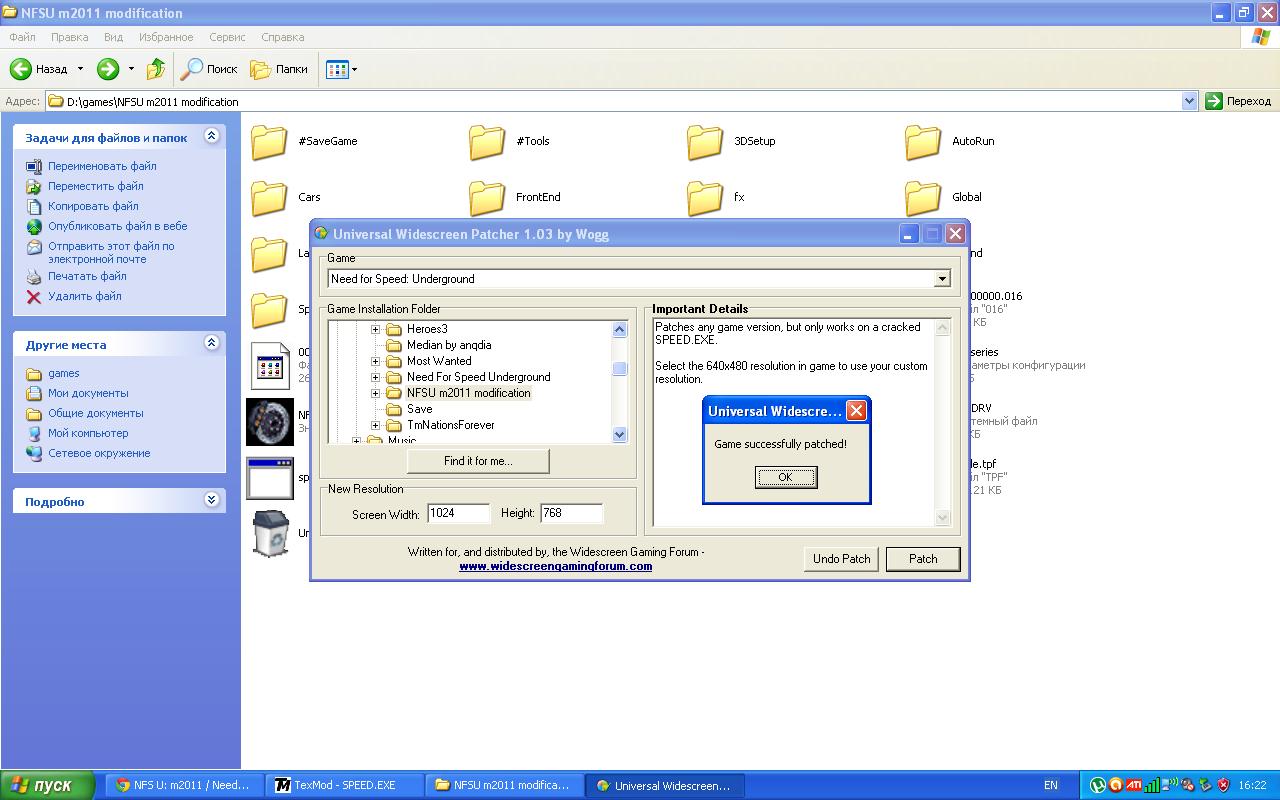Open the Explorer address bar dropdown
The width and height of the screenshot is (1280, 800).
click(1189, 101)
